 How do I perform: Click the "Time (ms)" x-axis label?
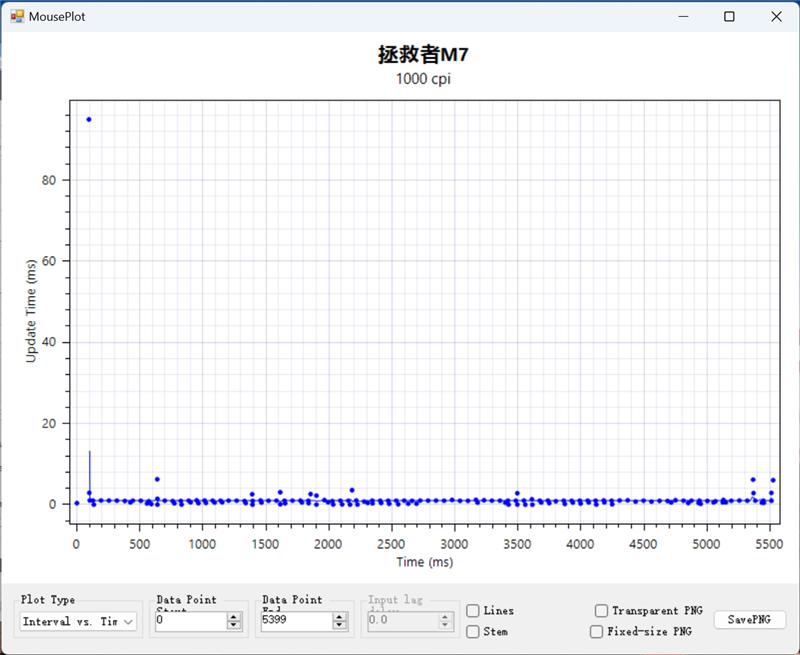point(424,562)
